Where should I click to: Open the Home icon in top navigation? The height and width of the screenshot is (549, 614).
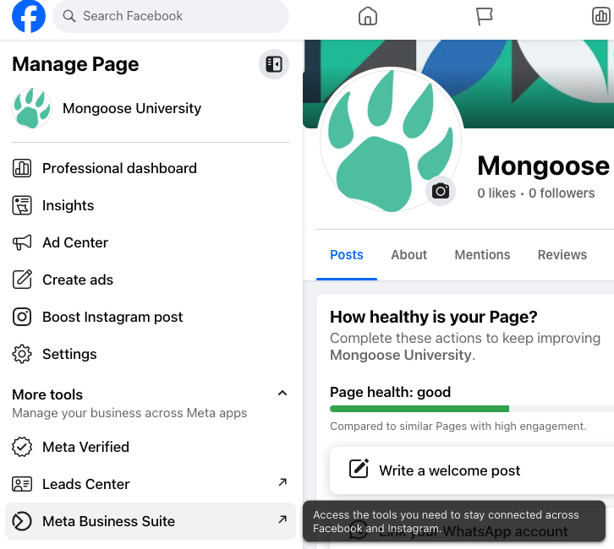coord(368,17)
